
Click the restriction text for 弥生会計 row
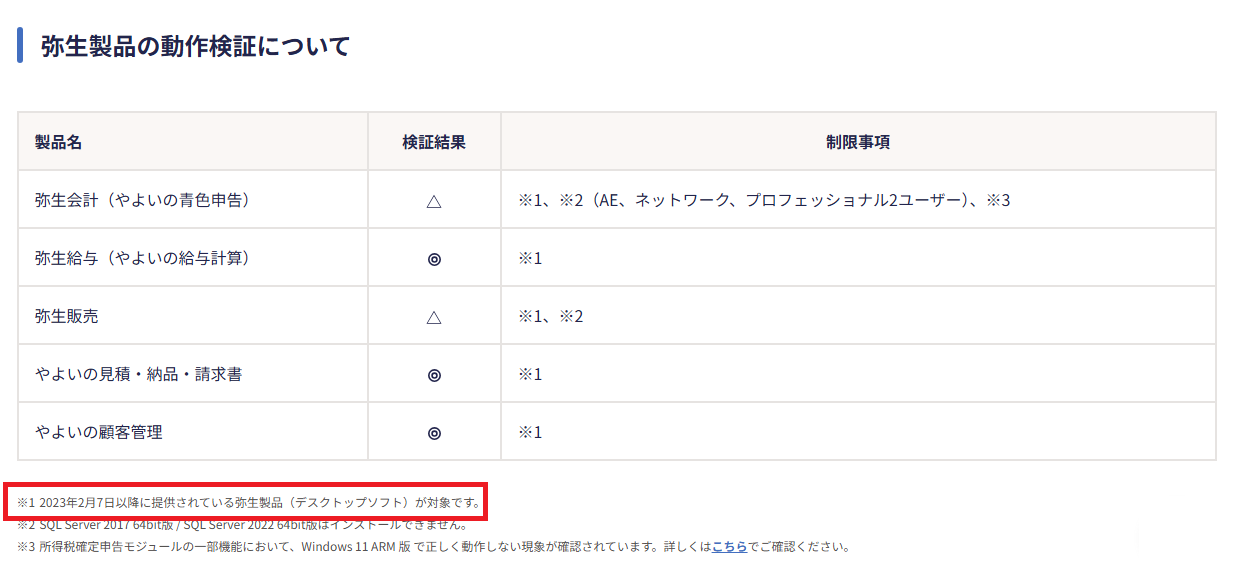click(x=764, y=200)
